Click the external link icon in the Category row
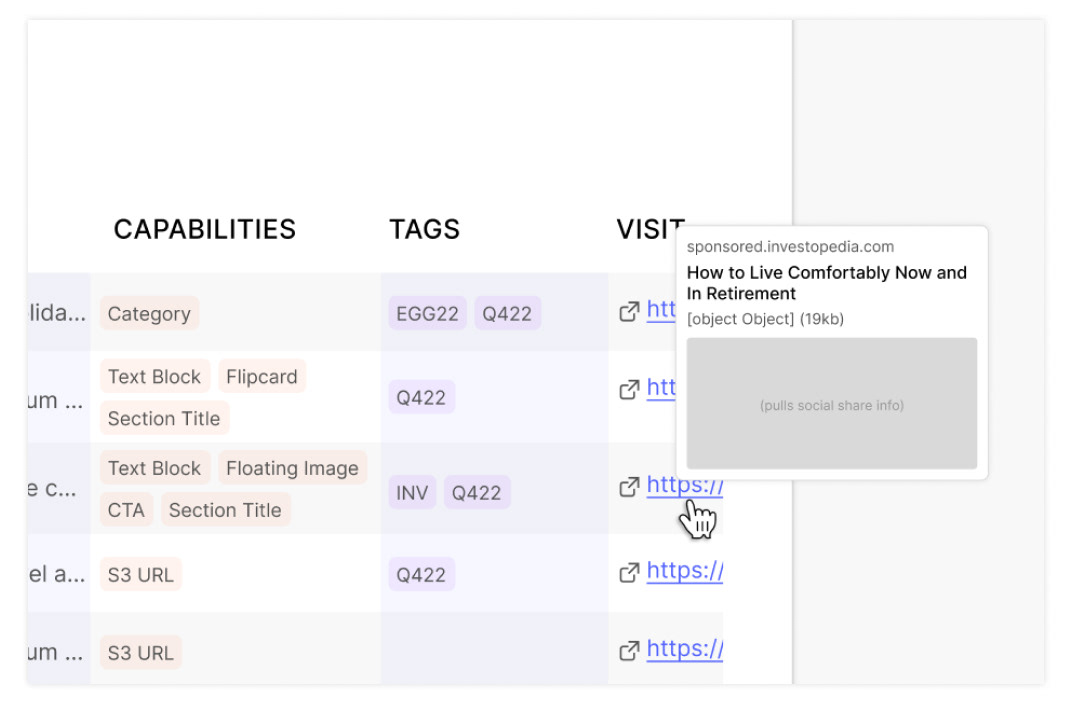1072x704 pixels. tap(629, 312)
